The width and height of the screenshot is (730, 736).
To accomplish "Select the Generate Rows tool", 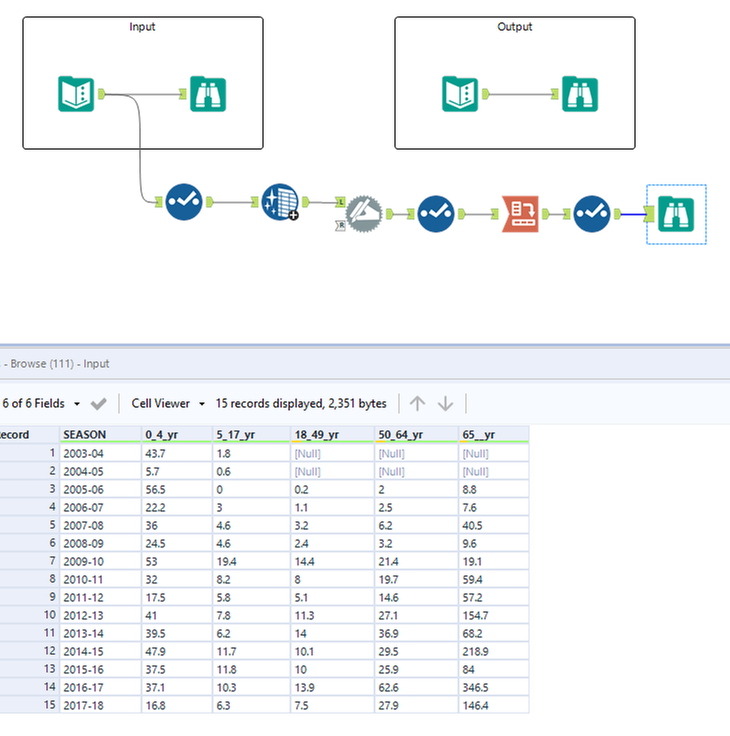I will tap(280, 202).
